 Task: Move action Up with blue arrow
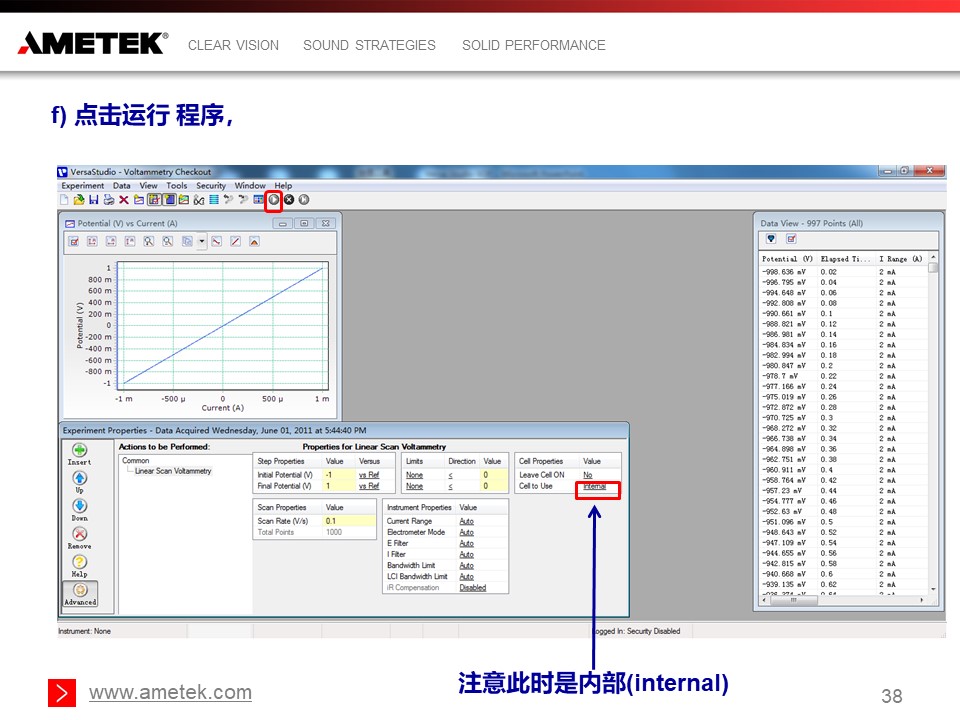pos(79,479)
